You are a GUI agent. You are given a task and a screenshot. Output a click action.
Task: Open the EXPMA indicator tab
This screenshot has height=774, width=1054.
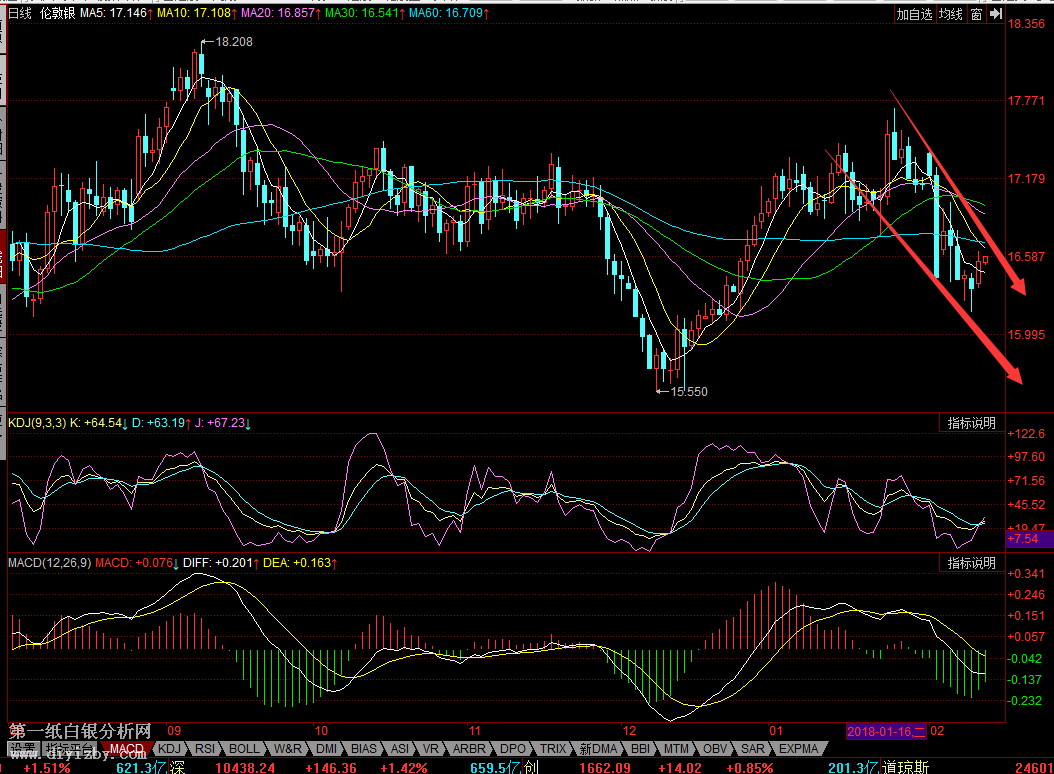(799, 748)
